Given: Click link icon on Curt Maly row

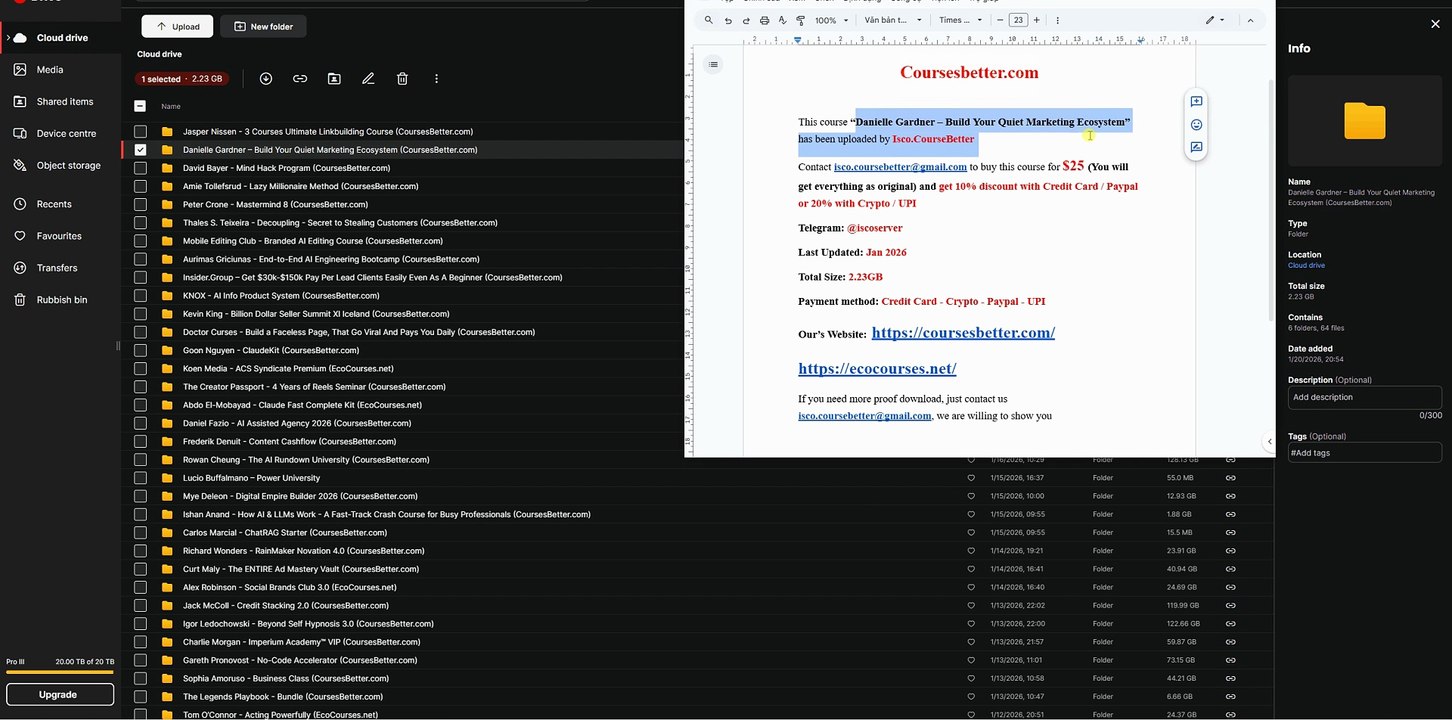Looking at the screenshot, I should 1230,569.
